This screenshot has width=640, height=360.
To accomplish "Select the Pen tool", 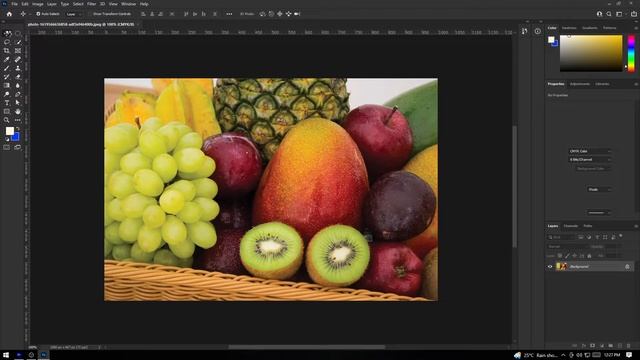I will [18, 94].
